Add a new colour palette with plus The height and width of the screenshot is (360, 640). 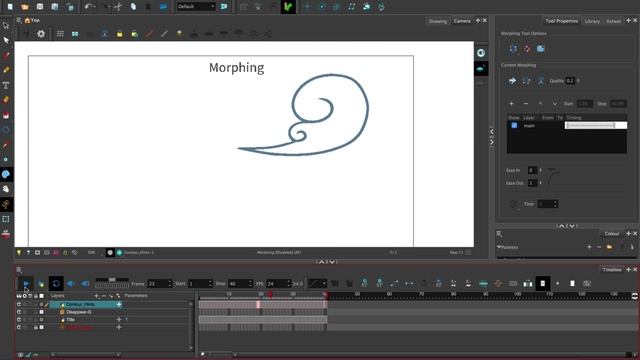pyautogui.click(x=589, y=247)
